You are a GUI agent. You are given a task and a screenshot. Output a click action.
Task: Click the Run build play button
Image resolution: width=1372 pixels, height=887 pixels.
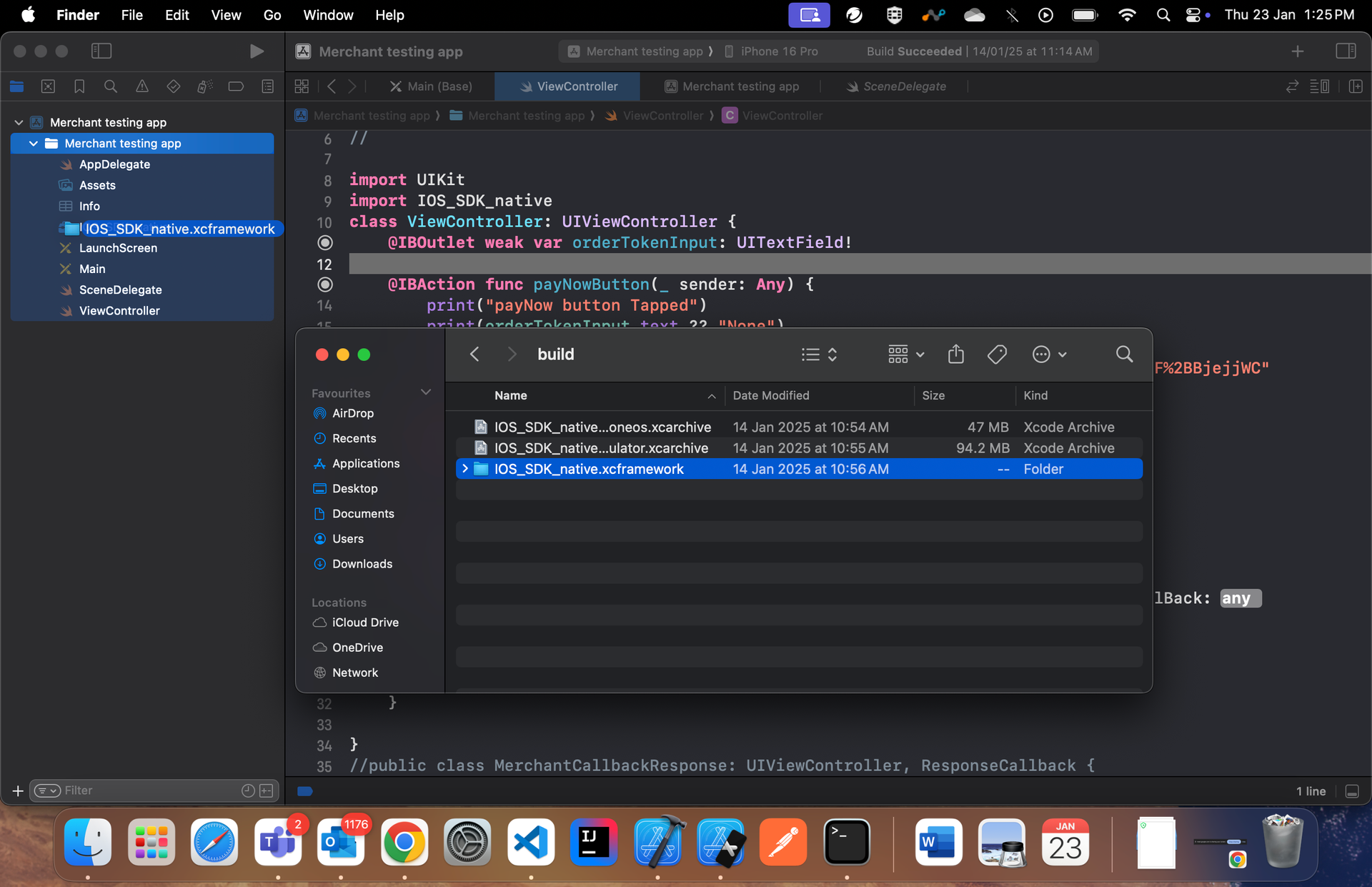pyautogui.click(x=257, y=51)
